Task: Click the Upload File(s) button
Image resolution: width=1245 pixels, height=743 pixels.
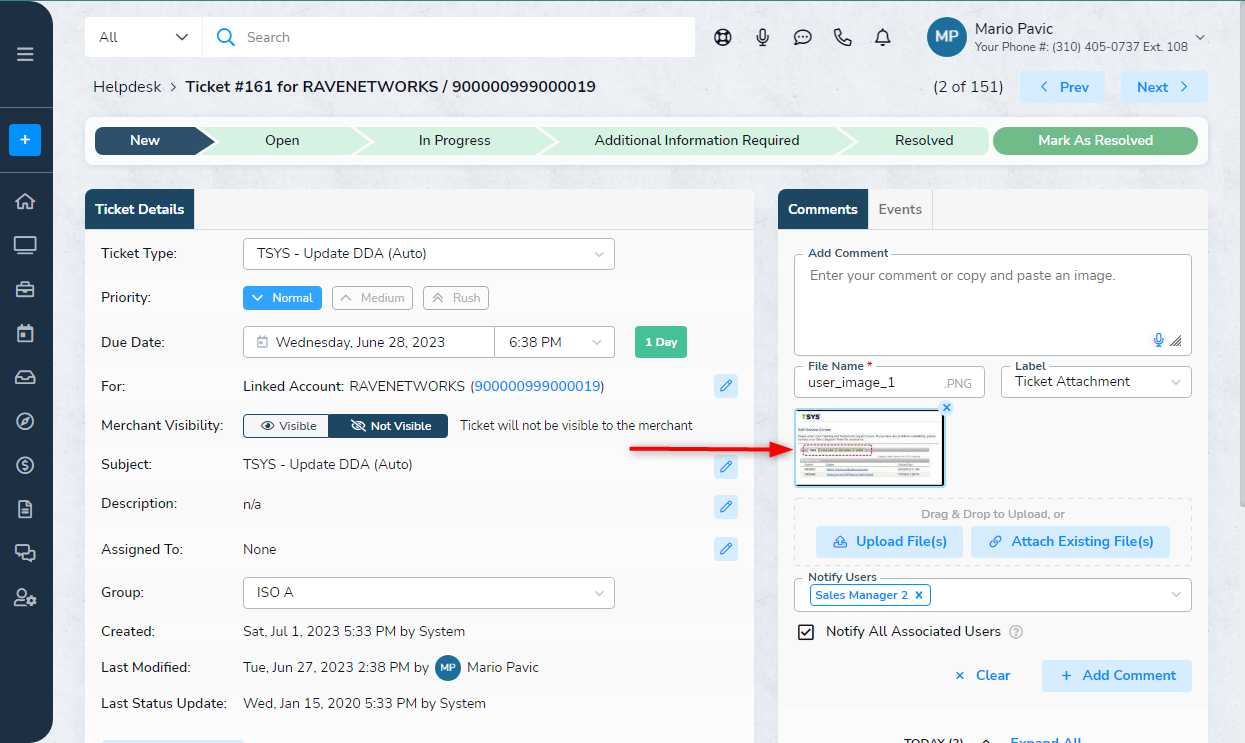Action: pyautogui.click(x=889, y=542)
